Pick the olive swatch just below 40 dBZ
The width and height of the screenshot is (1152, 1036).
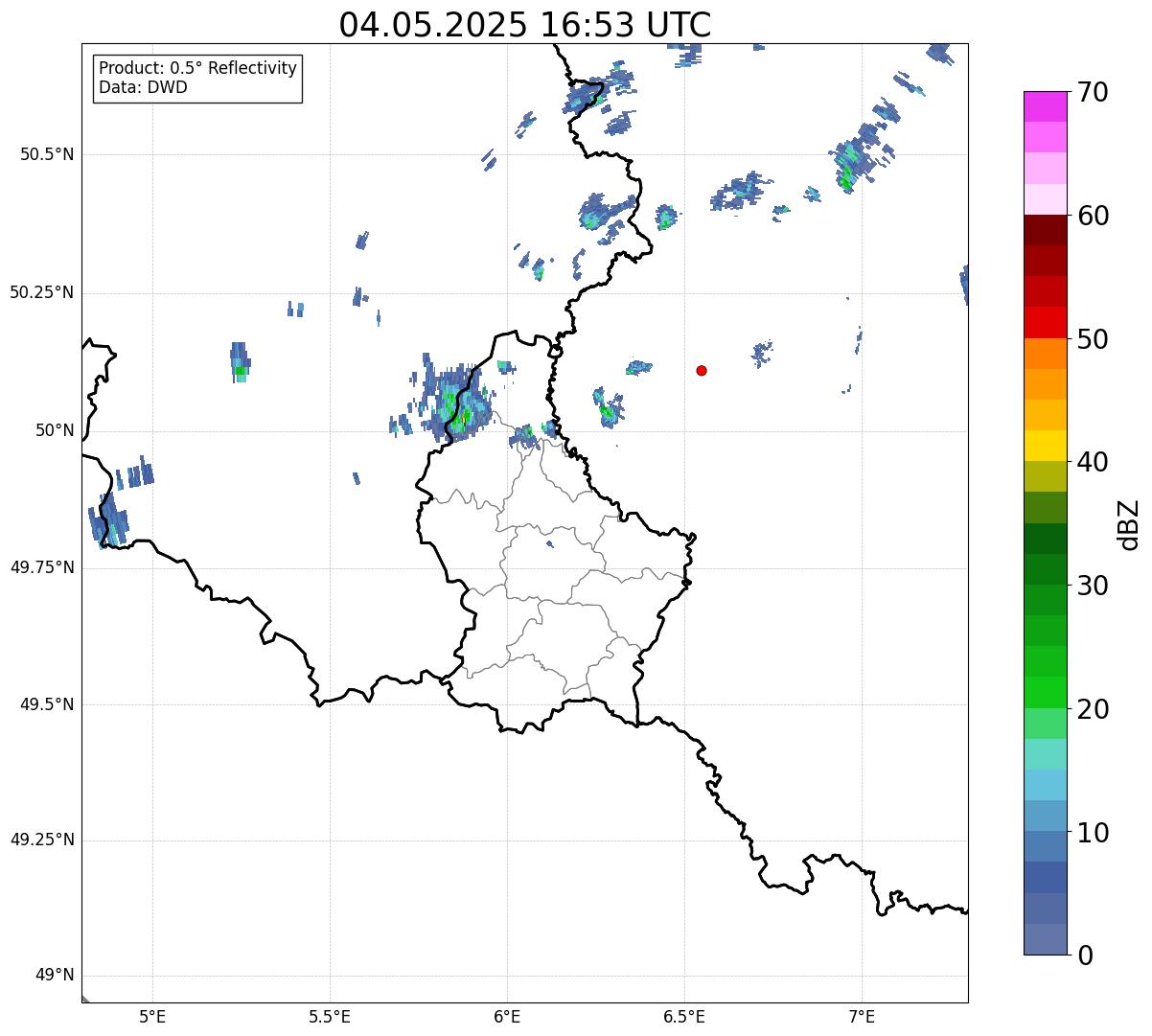[x=1045, y=476]
